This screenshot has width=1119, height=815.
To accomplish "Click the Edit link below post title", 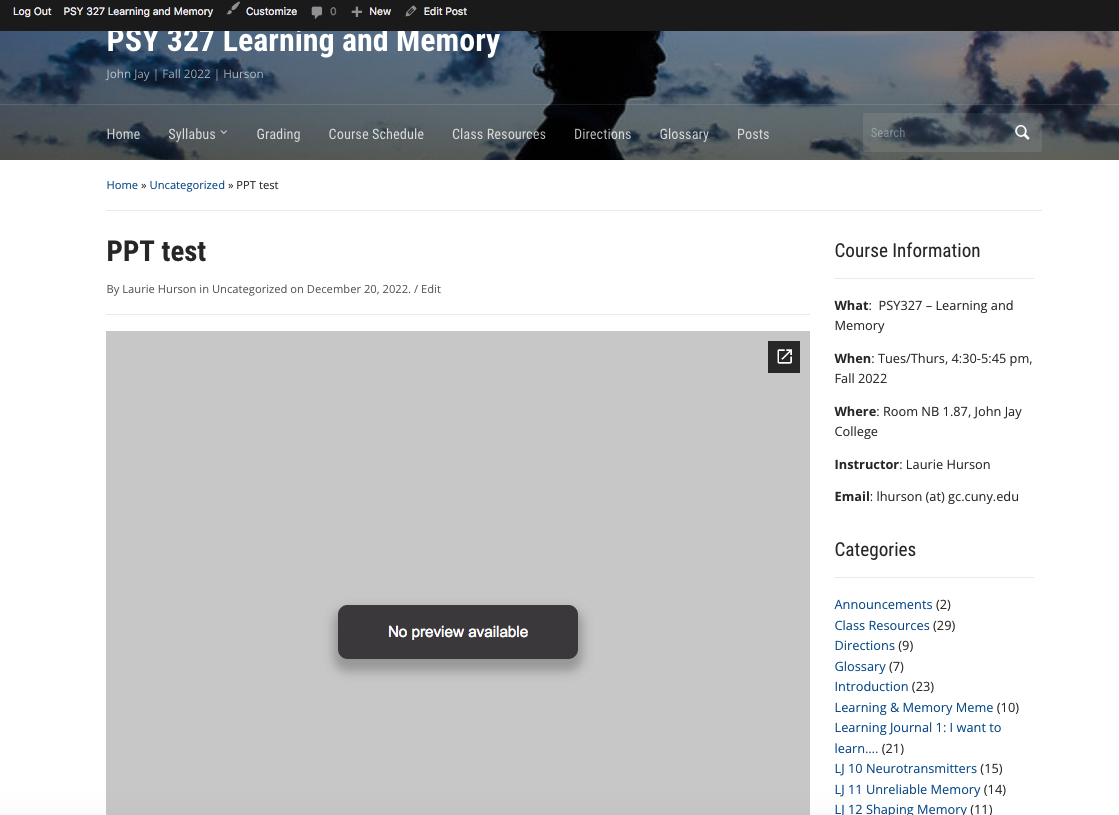I will (430, 289).
